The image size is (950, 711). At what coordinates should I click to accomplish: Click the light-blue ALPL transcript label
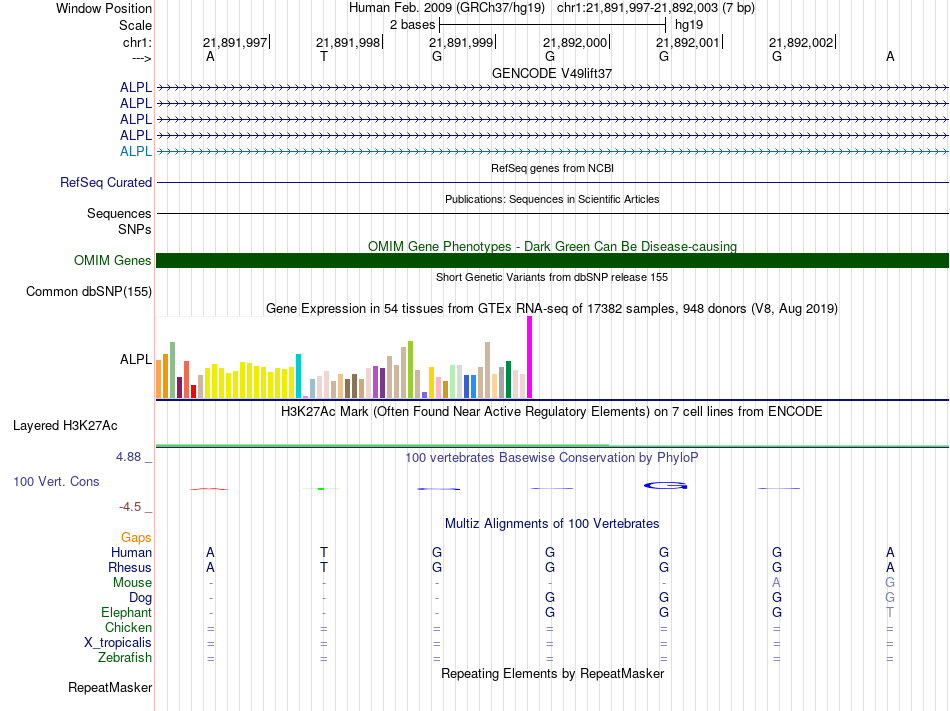tap(136, 151)
